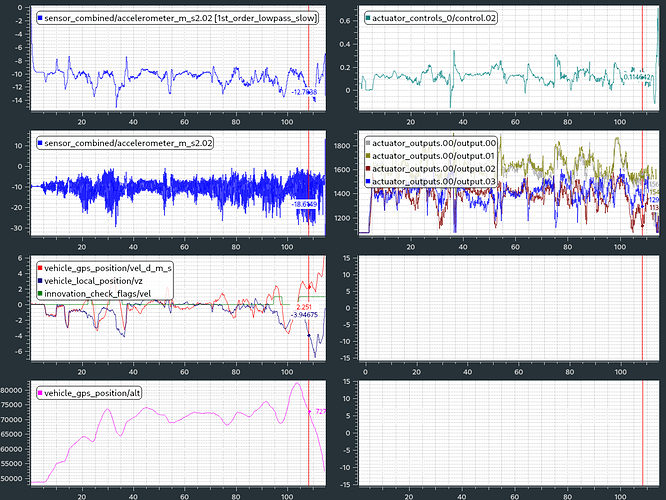Select legend label vehicle_gps_position/vel_d_m_s
Viewport: 666px width, 500px height.
(x=108, y=268)
